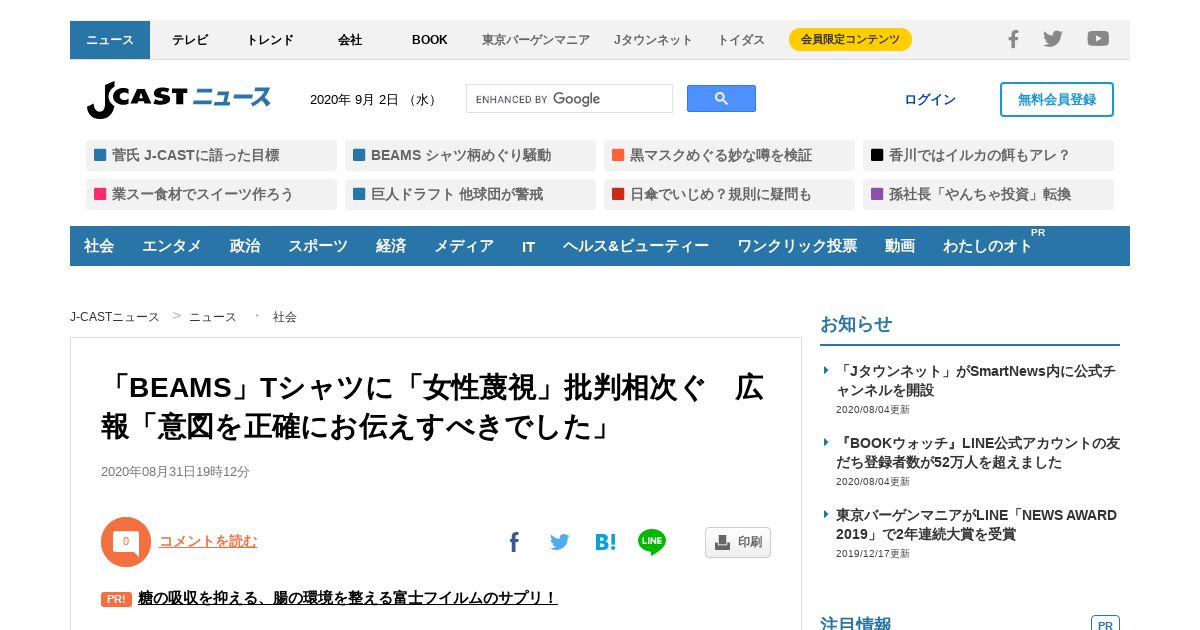
Task: Share the article via LINE
Action: (x=652, y=542)
